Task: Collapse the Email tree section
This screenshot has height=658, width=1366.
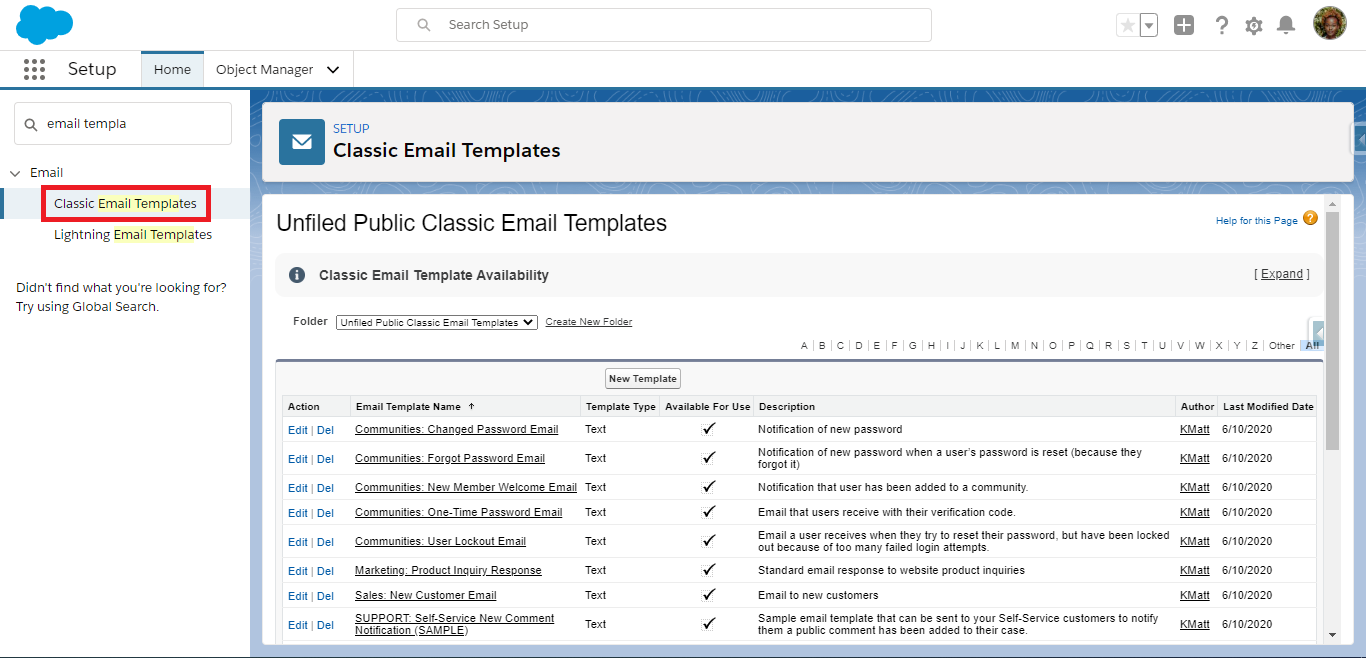Action: coord(15,173)
